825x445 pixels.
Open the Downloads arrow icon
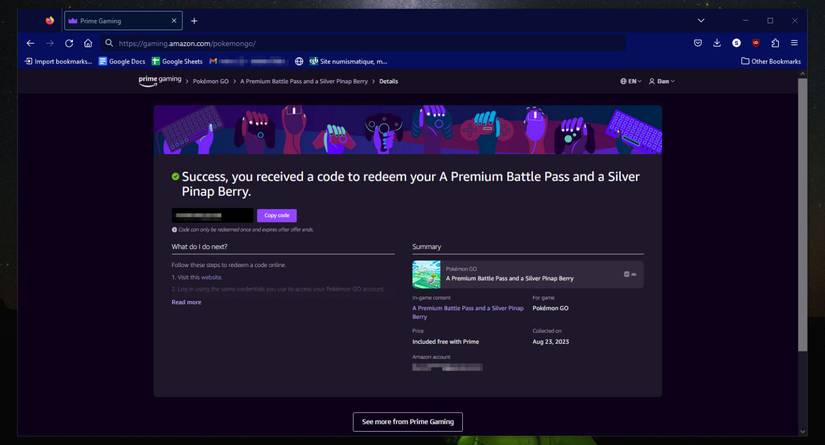coord(717,43)
